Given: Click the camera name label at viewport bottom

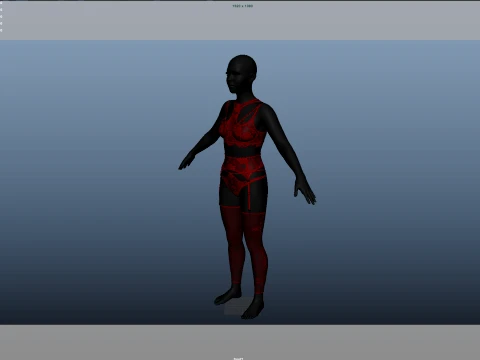Looking at the screenshot, I should click(238, 358).
